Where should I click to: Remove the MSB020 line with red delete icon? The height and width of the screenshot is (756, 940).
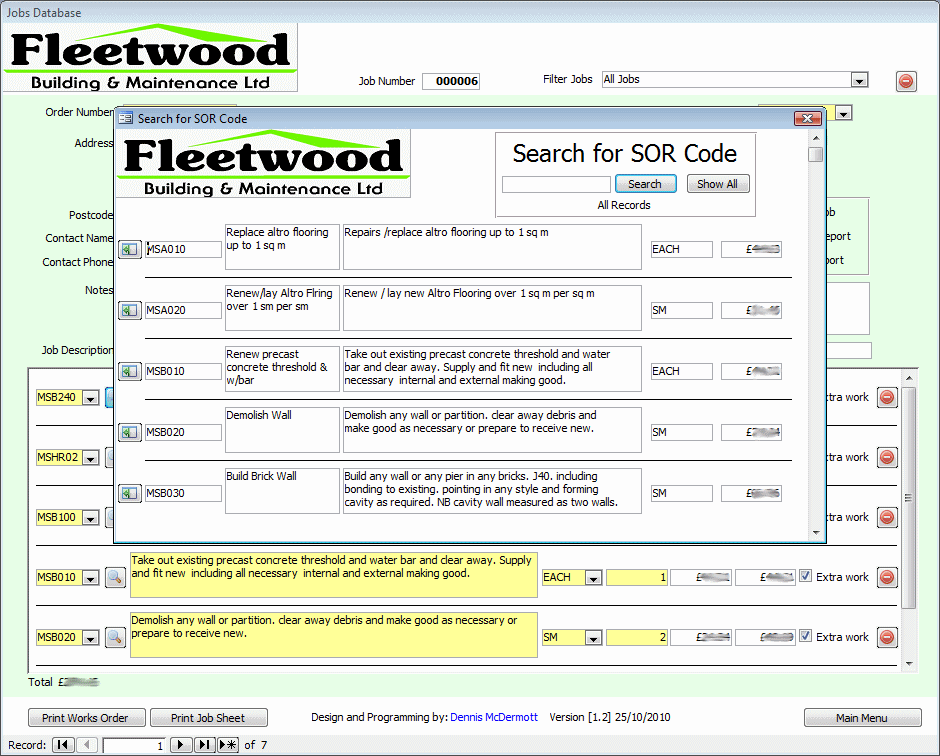[887, 637]
